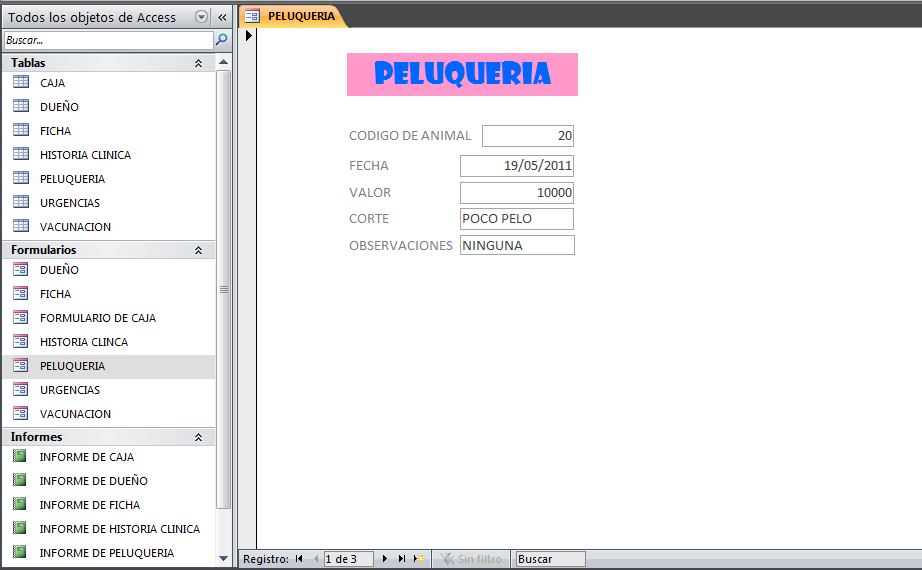Collapse the Tablas group

198,63
